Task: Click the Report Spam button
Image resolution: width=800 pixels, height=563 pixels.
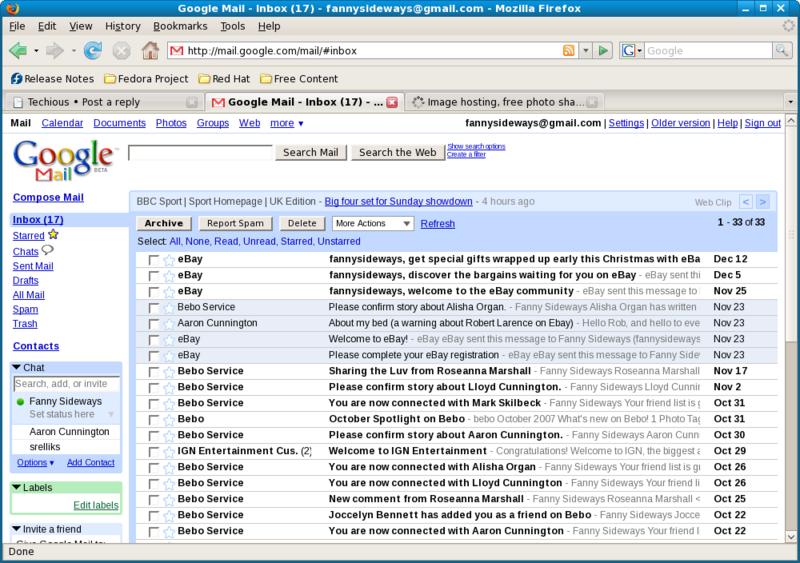Action: 235,224
